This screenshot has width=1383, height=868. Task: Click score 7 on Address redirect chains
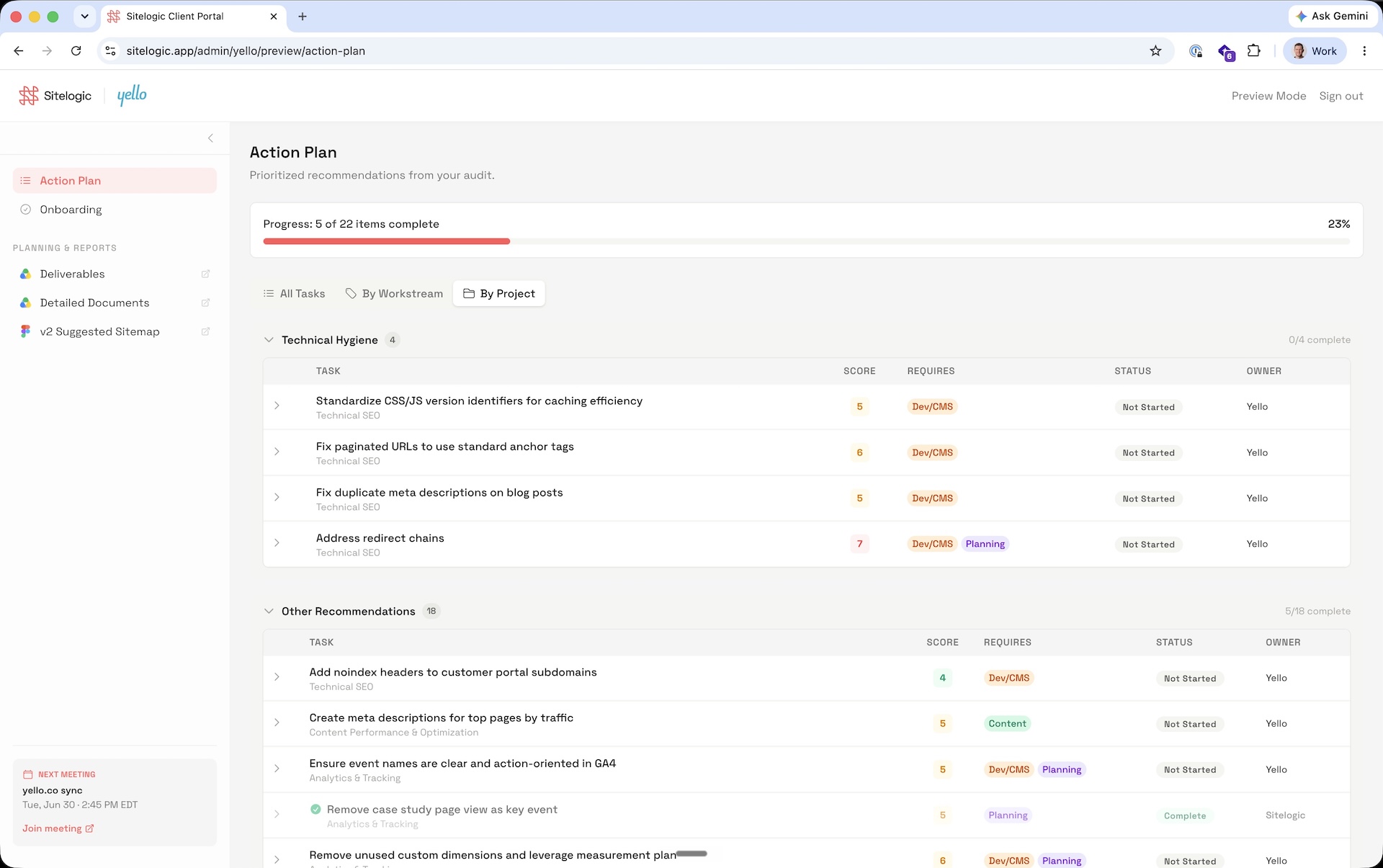click(x=859, y=544)
